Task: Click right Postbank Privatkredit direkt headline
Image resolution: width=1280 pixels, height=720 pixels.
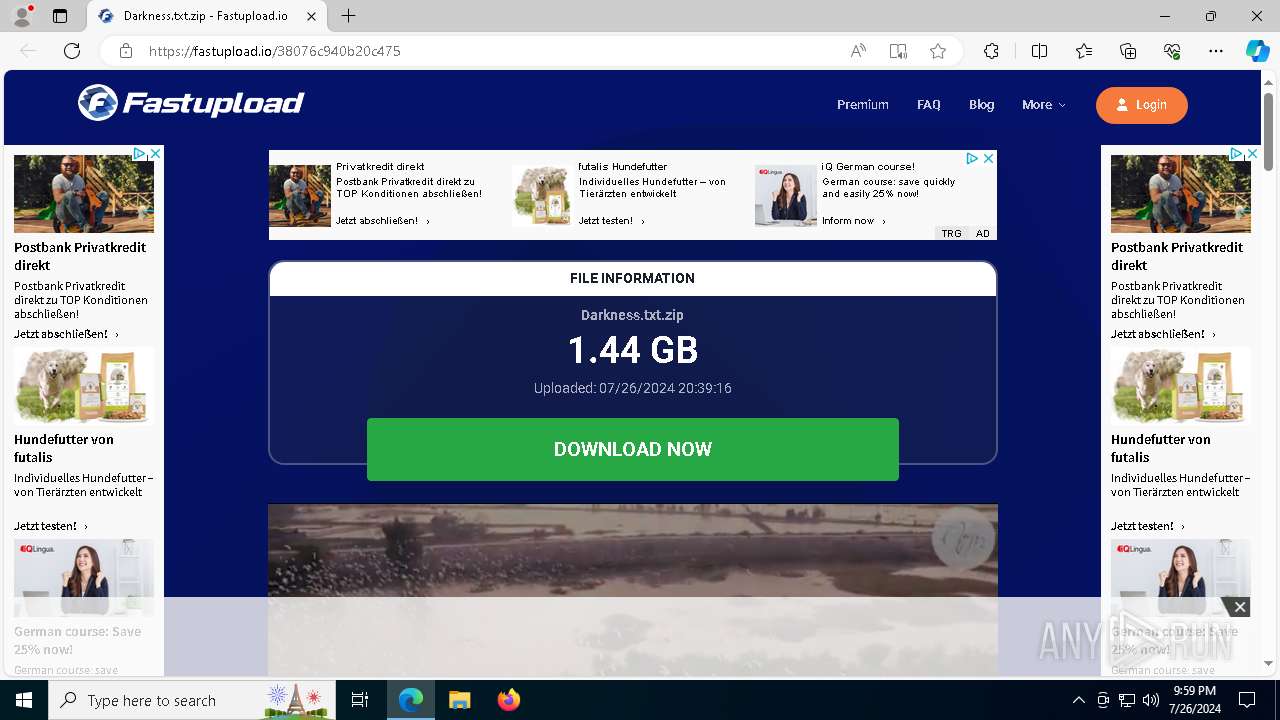Action: 1177,256
